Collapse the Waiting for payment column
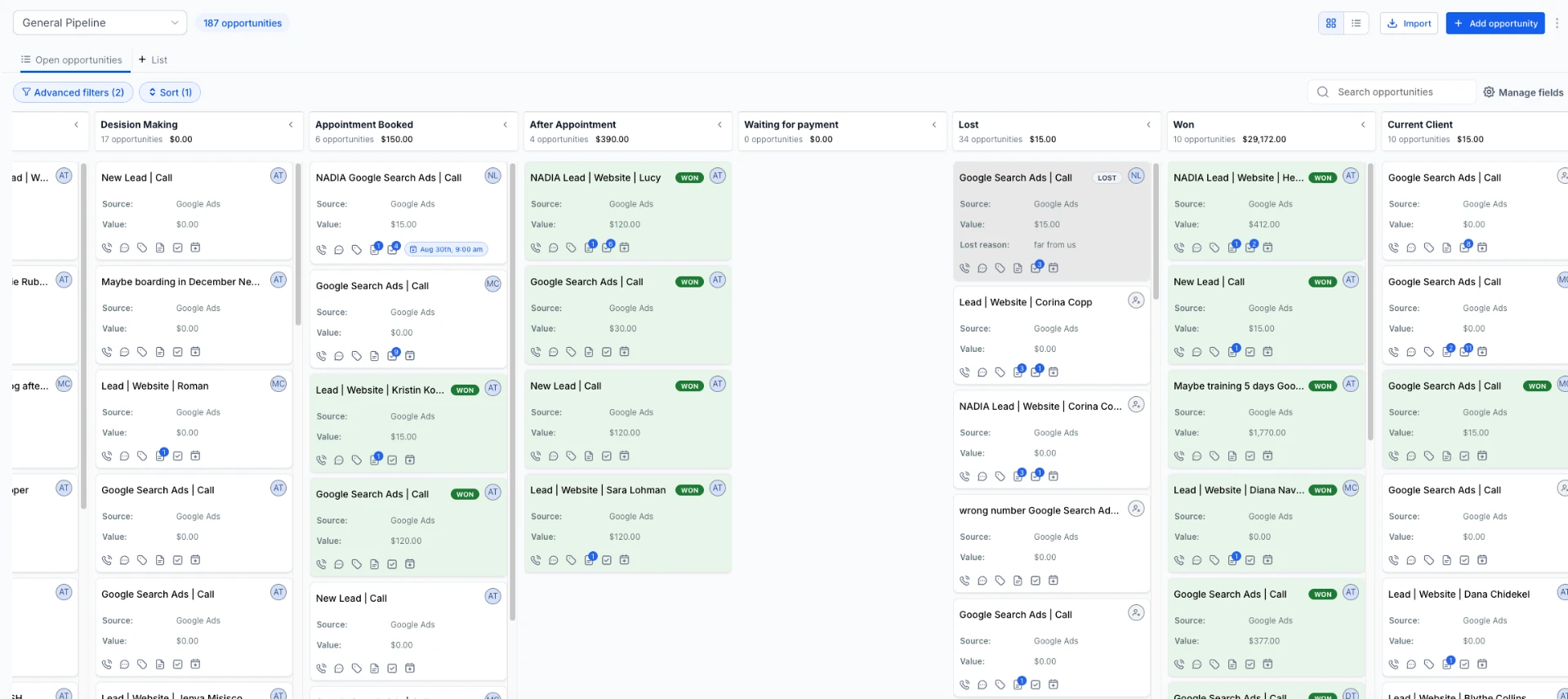Screen dimensions: 1568x699 click(934, 125)
